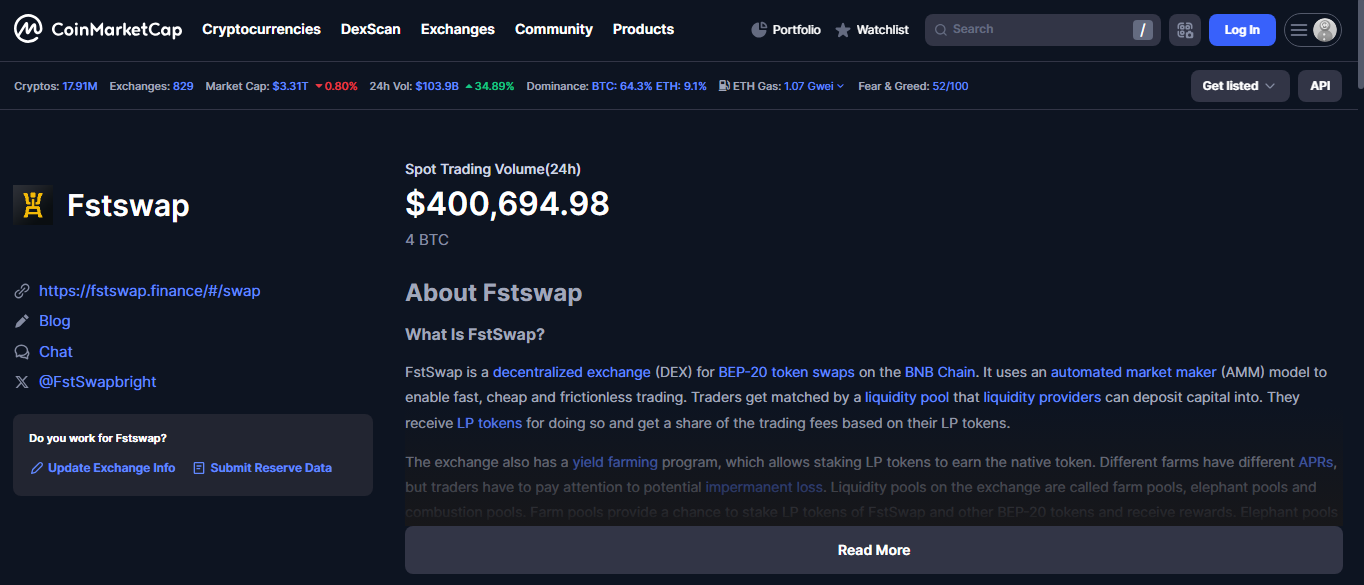
Task: Open the Chat link
Action: coord(56,352)
